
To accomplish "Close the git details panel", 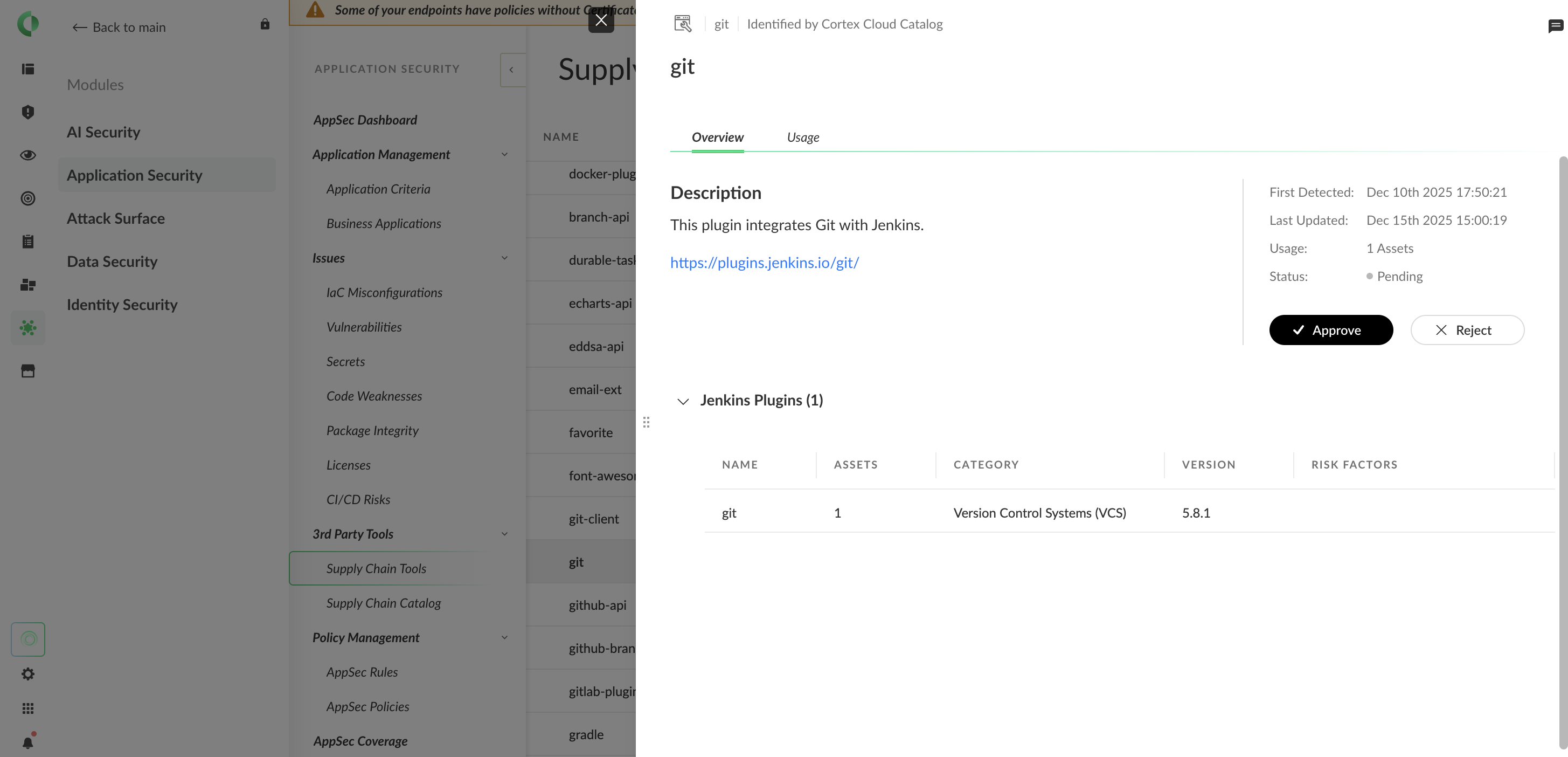I will [601, 20].
